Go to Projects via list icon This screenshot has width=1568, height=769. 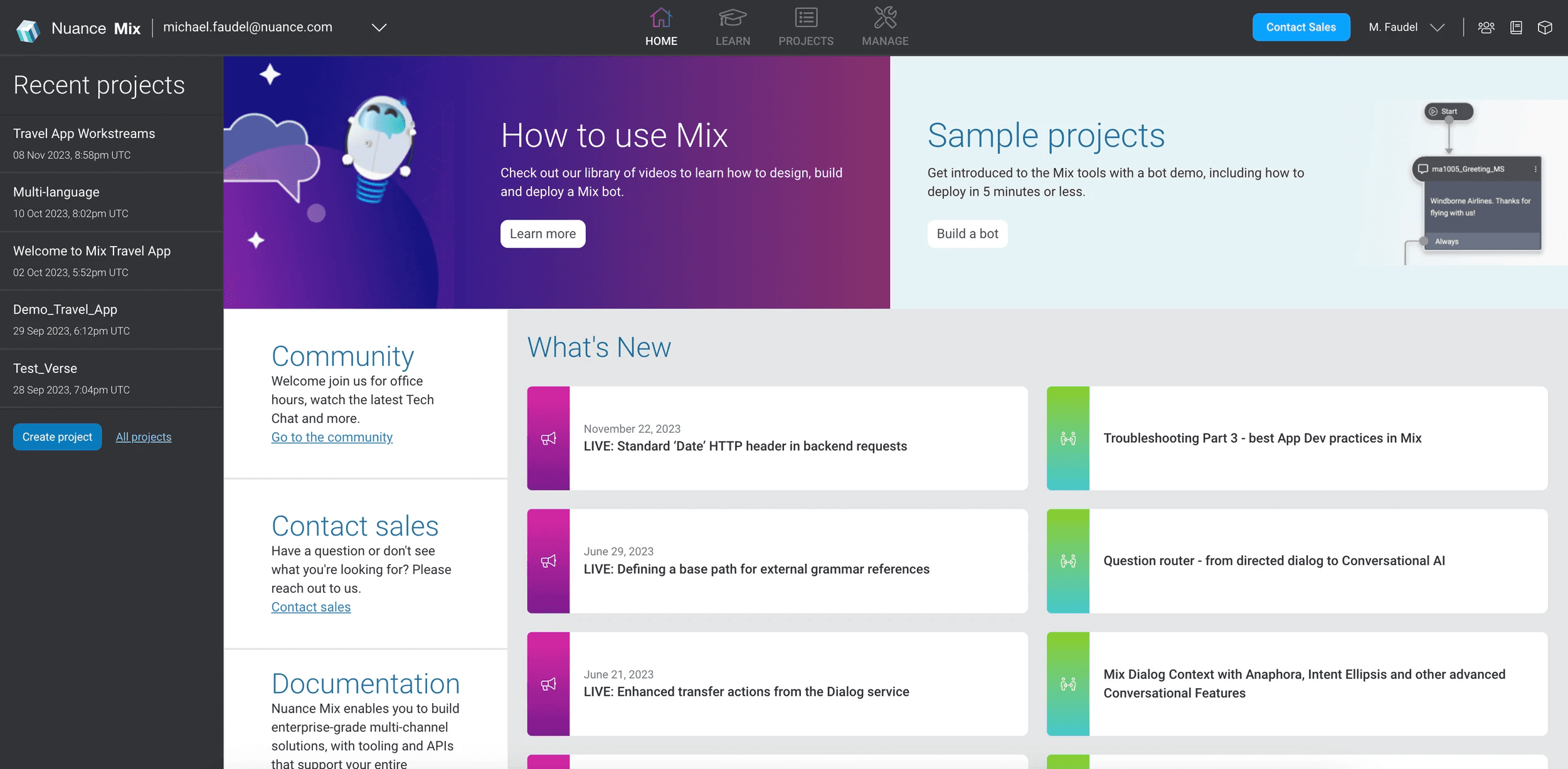[x=805, y=18]
